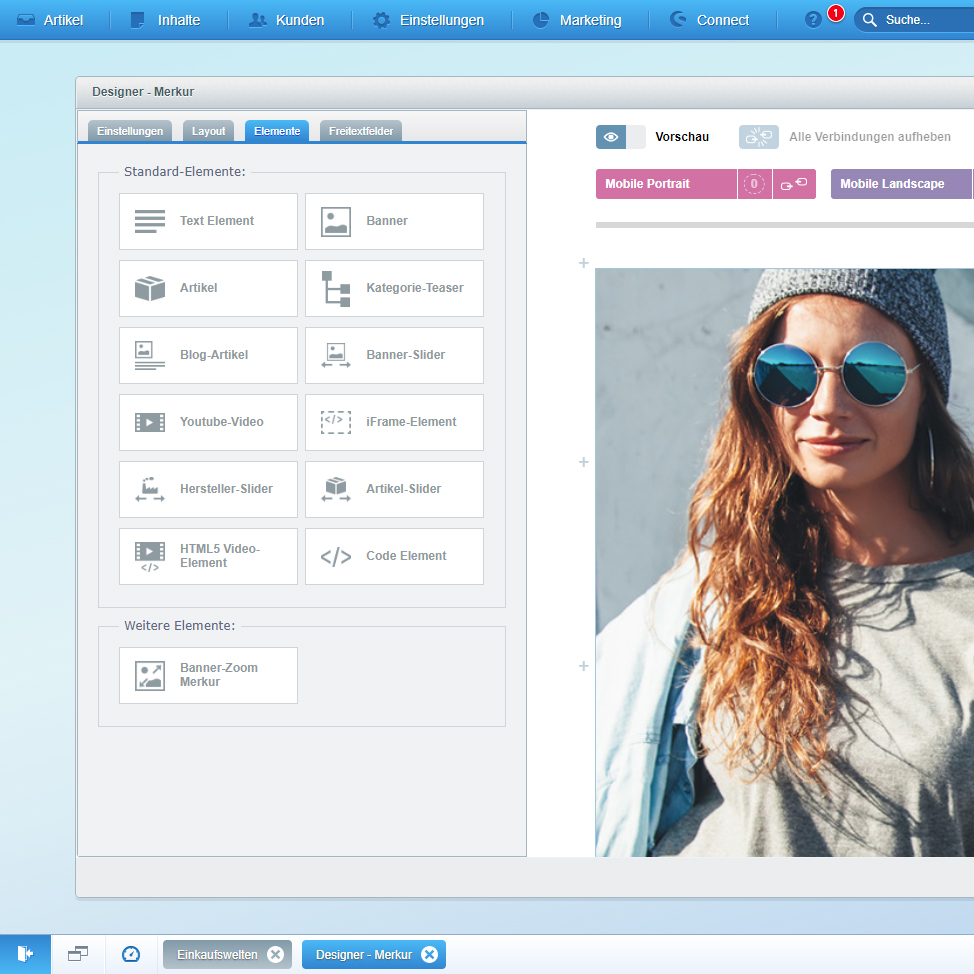The image size is (974, 974).
Task: Click the Youtube-Video film icon
Action: point(150,422)
